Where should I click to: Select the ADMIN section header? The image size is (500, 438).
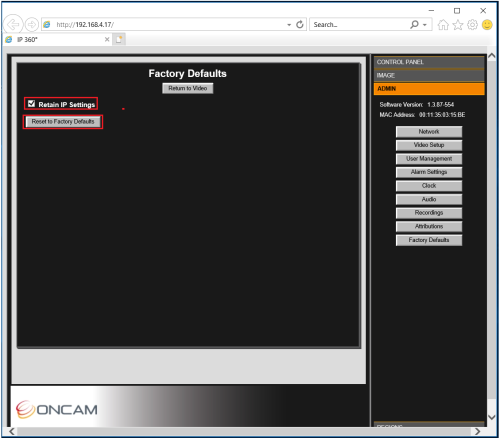point(429,89)
